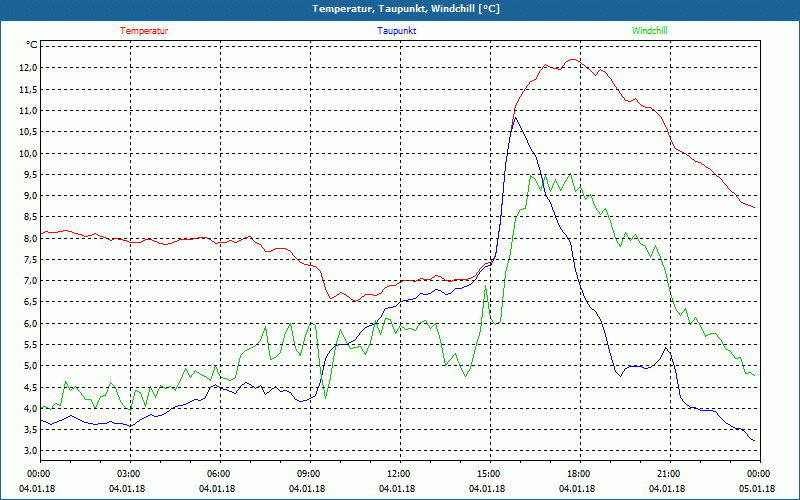Click the '8,0' y-axis value

30,238
